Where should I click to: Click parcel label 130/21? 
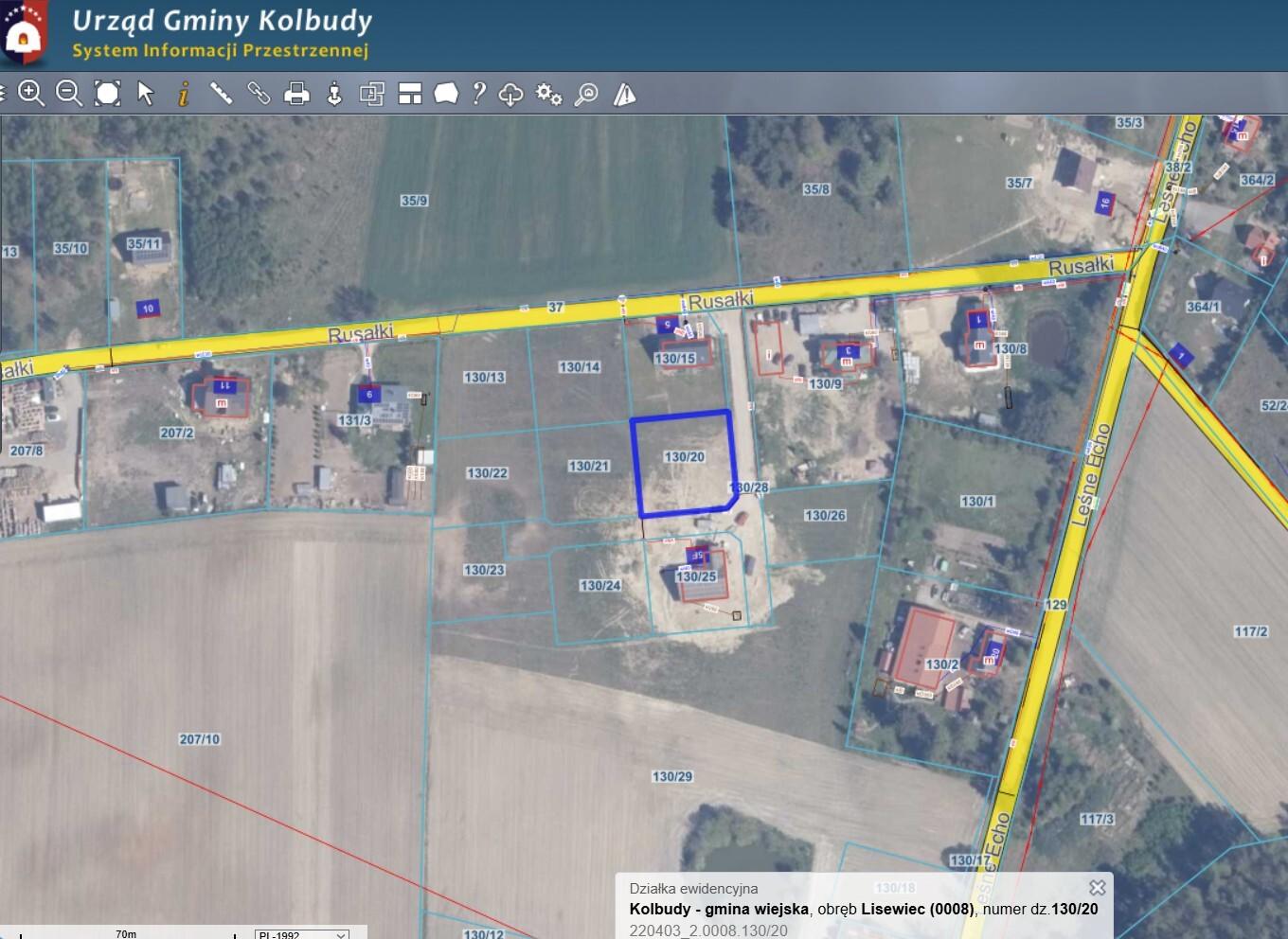point(589,466)
